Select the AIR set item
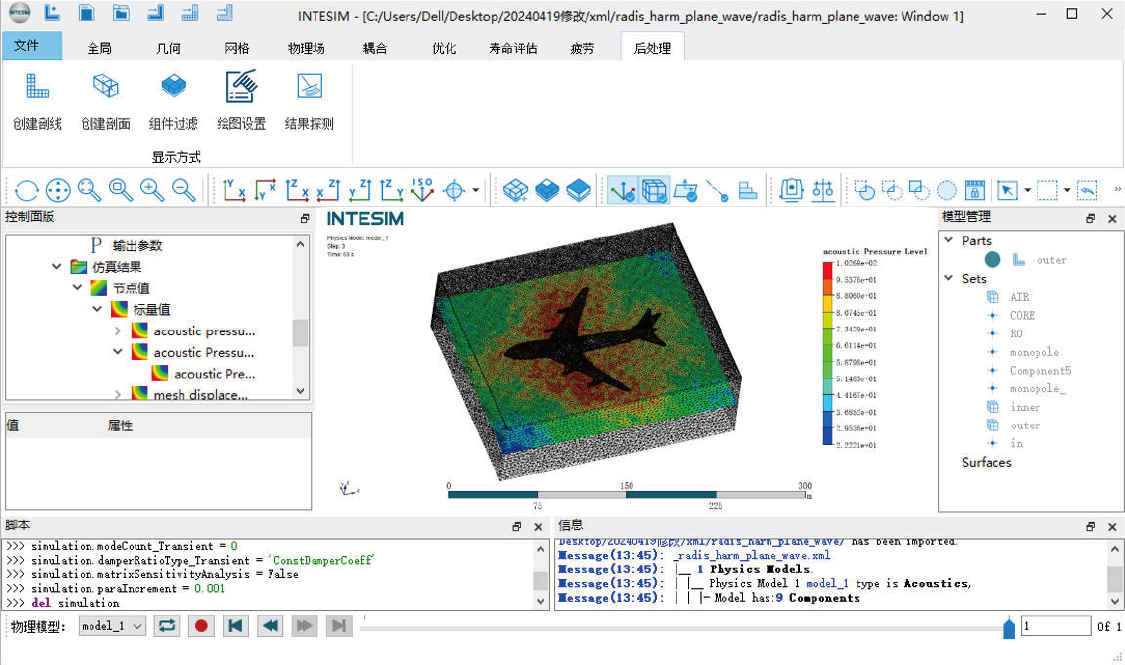This screenshot has height=665, width=1125. click(1020, 297)
